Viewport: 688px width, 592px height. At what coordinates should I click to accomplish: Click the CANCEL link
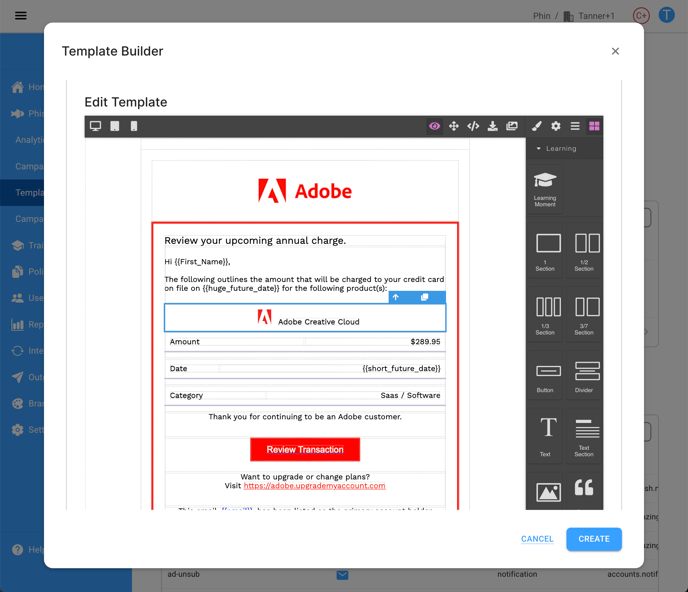pyautogui.click(x=537, y=539)
